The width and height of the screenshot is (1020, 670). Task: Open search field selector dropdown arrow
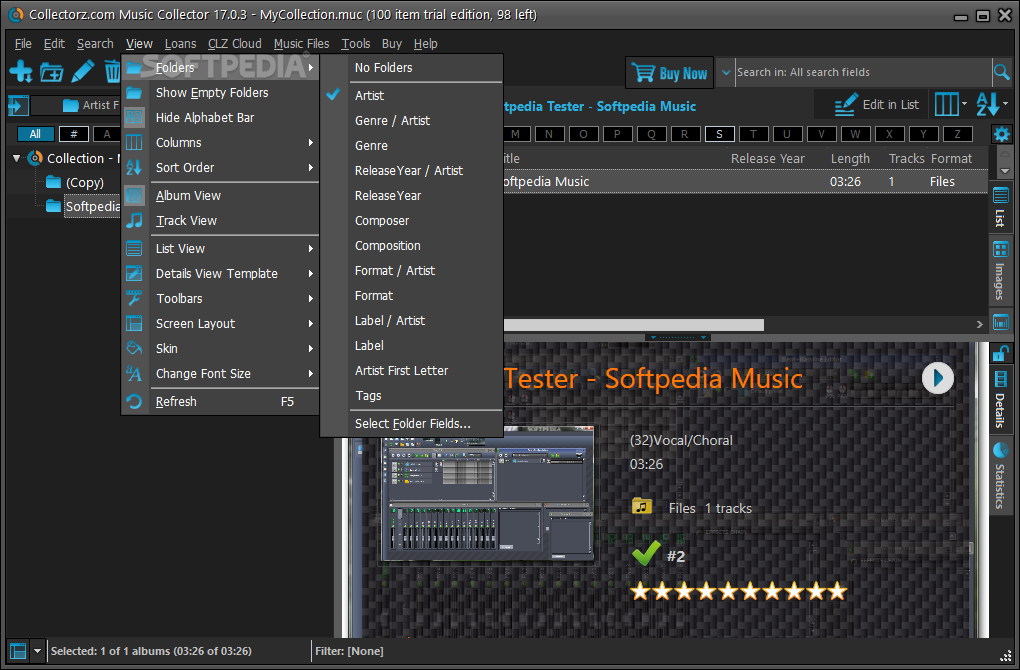click(726, 72)
